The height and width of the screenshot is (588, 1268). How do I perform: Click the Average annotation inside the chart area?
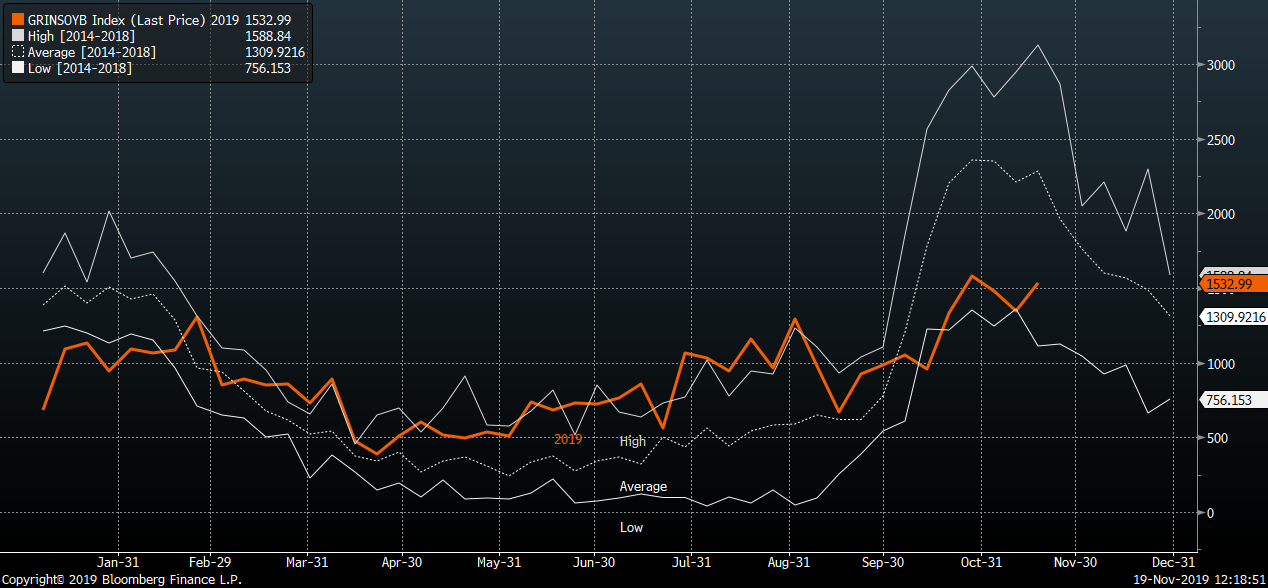[643, 487]
